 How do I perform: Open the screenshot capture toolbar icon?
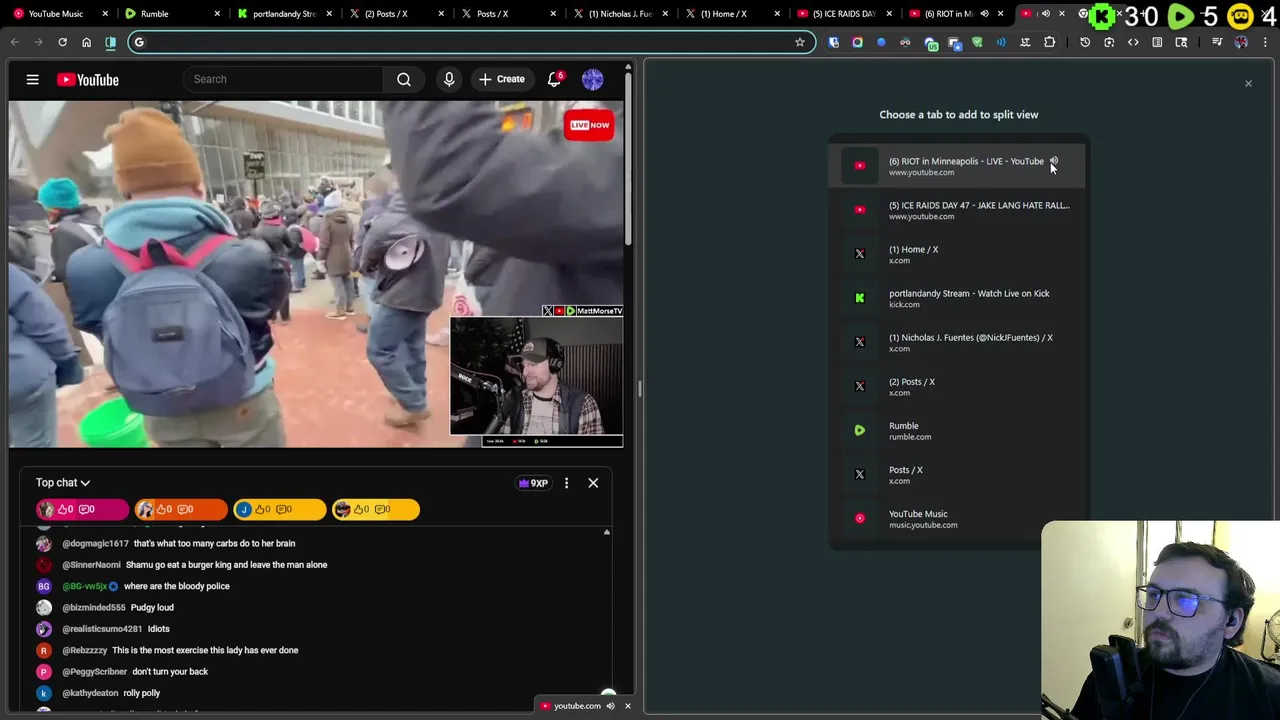pyautogui.click(x=1109, y=42)
